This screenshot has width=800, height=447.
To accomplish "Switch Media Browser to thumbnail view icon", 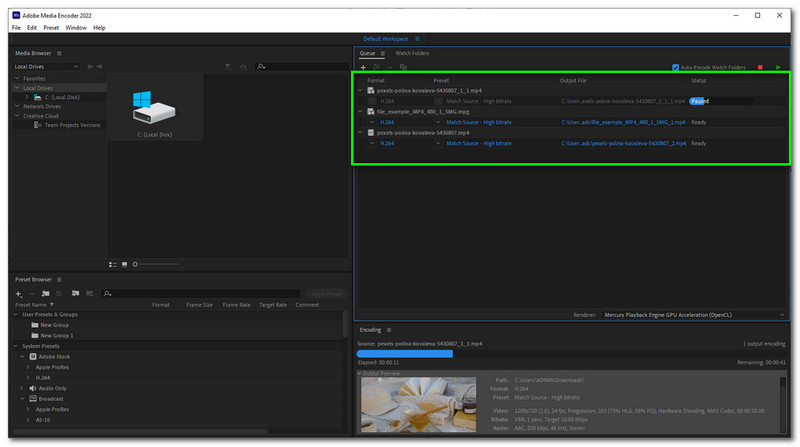I will 123,264.
